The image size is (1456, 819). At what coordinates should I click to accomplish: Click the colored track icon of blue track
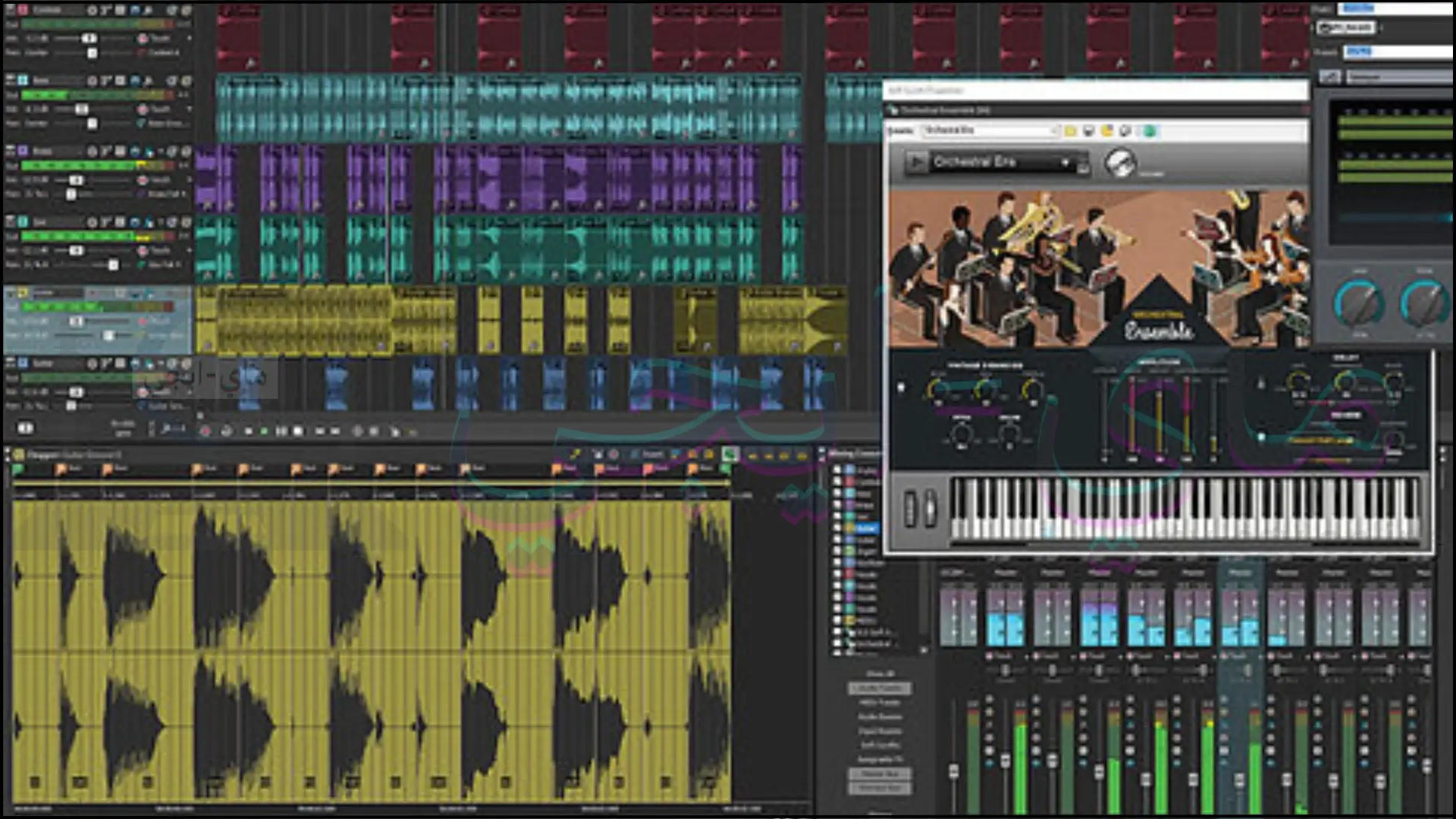23,363
